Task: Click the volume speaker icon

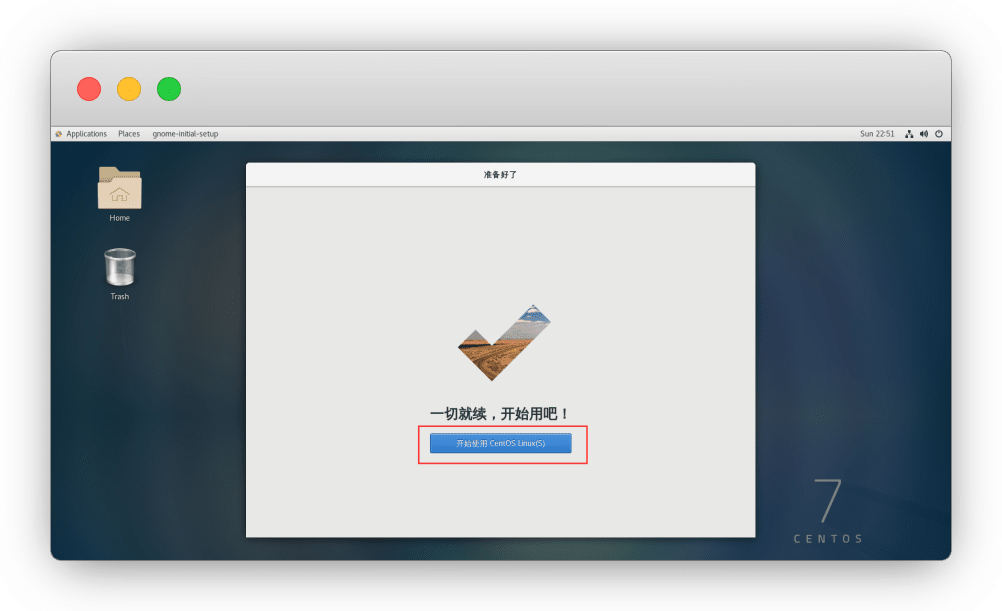Action: [x=924, y=134]
